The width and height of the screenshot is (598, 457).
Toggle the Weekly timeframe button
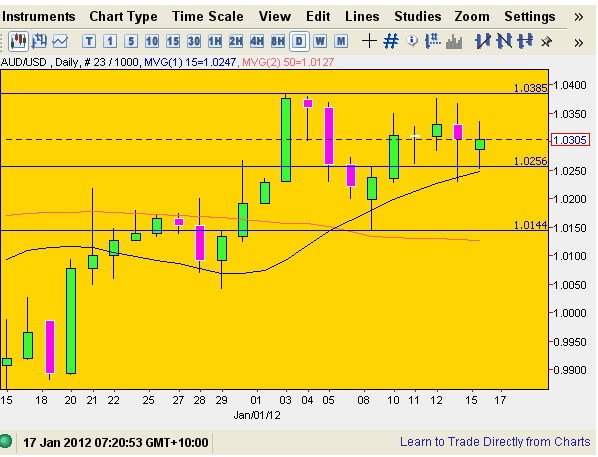320,41
